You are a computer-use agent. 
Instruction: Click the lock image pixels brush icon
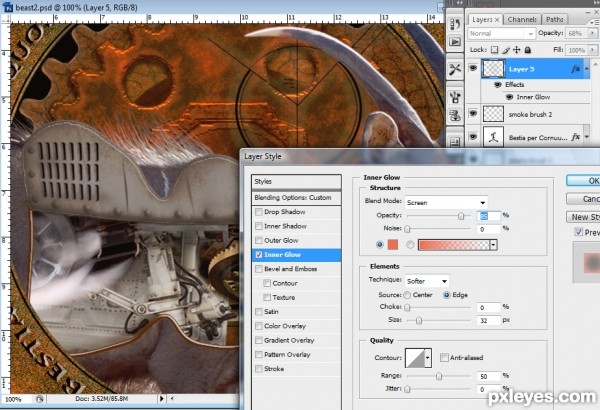[x=506, y=50]
